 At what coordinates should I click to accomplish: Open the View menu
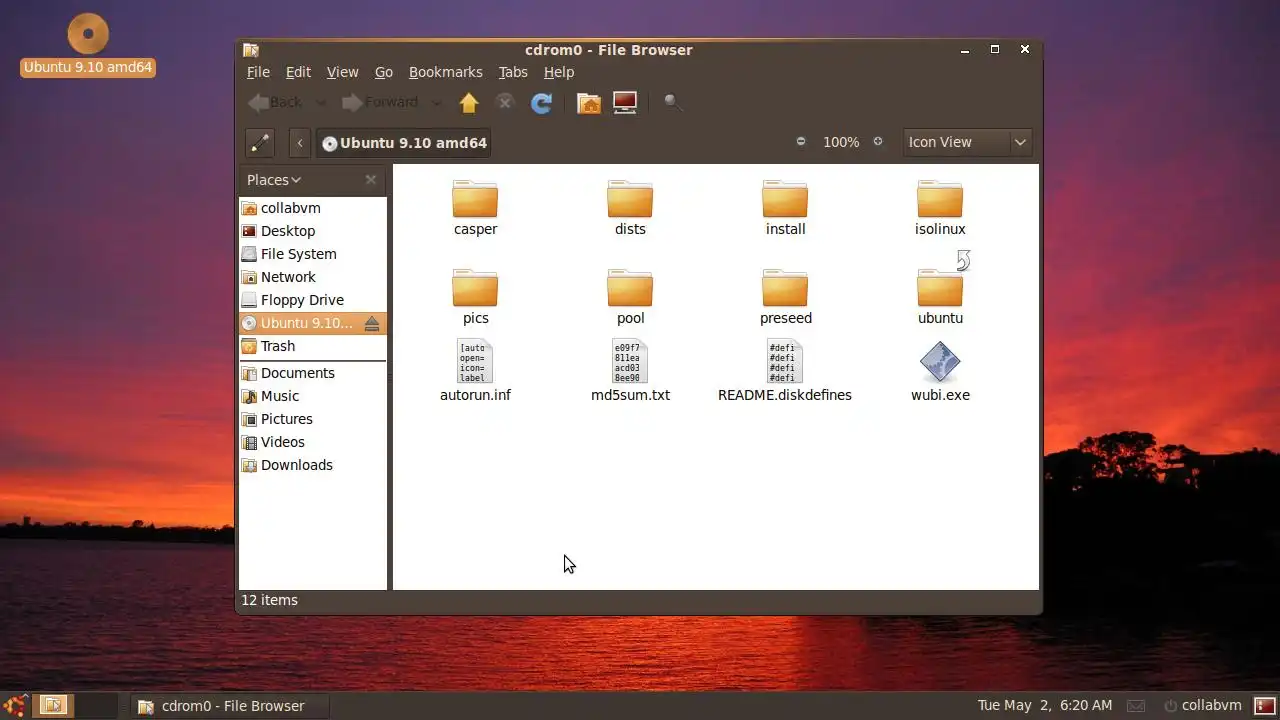point(342,72)
